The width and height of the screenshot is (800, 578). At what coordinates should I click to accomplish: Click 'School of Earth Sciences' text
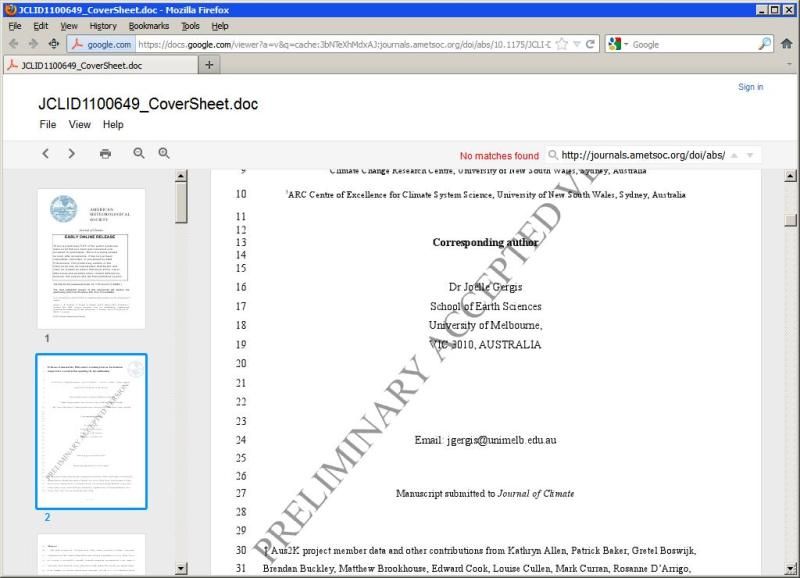485,306
